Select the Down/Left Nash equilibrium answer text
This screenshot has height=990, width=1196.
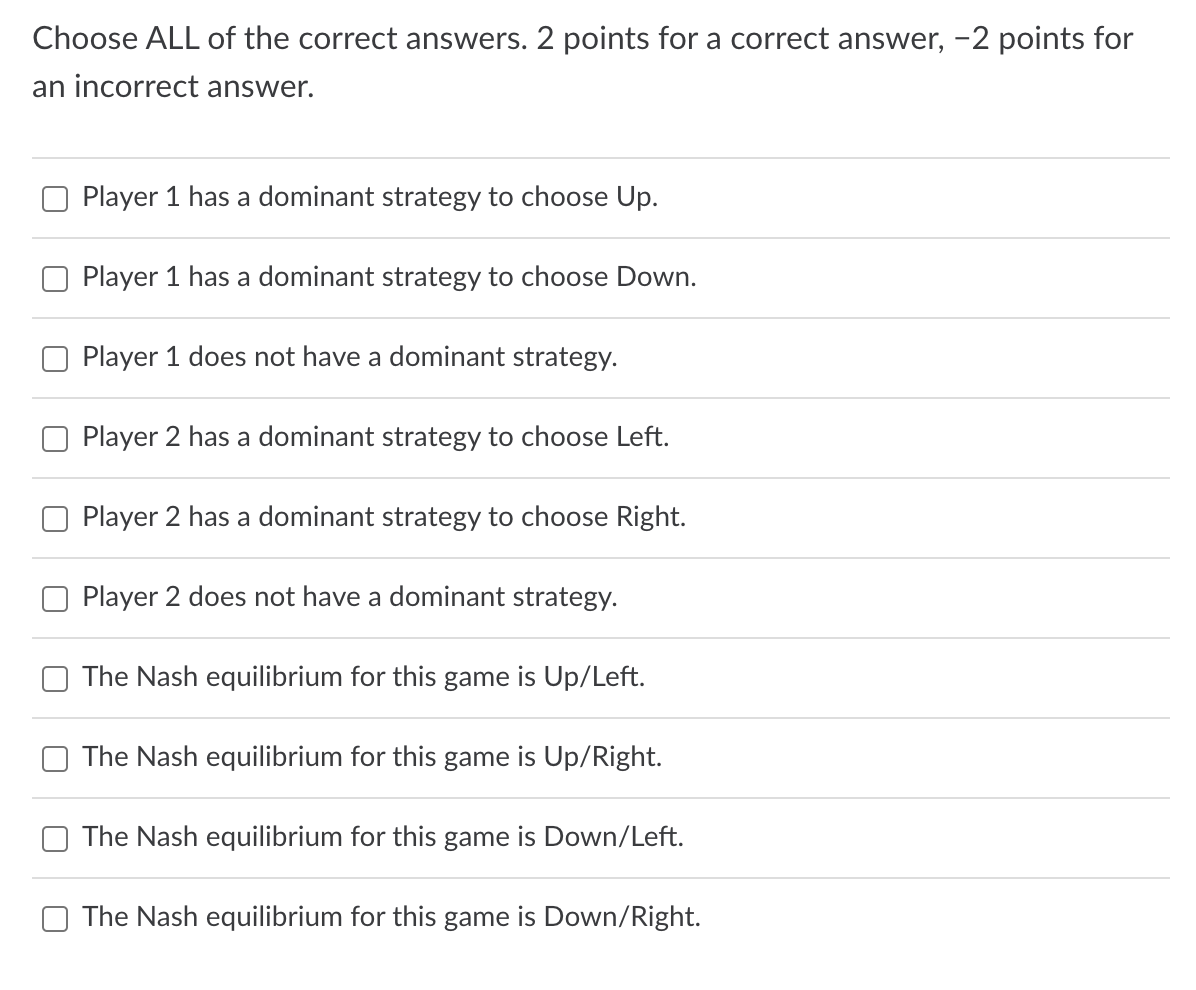383,837
